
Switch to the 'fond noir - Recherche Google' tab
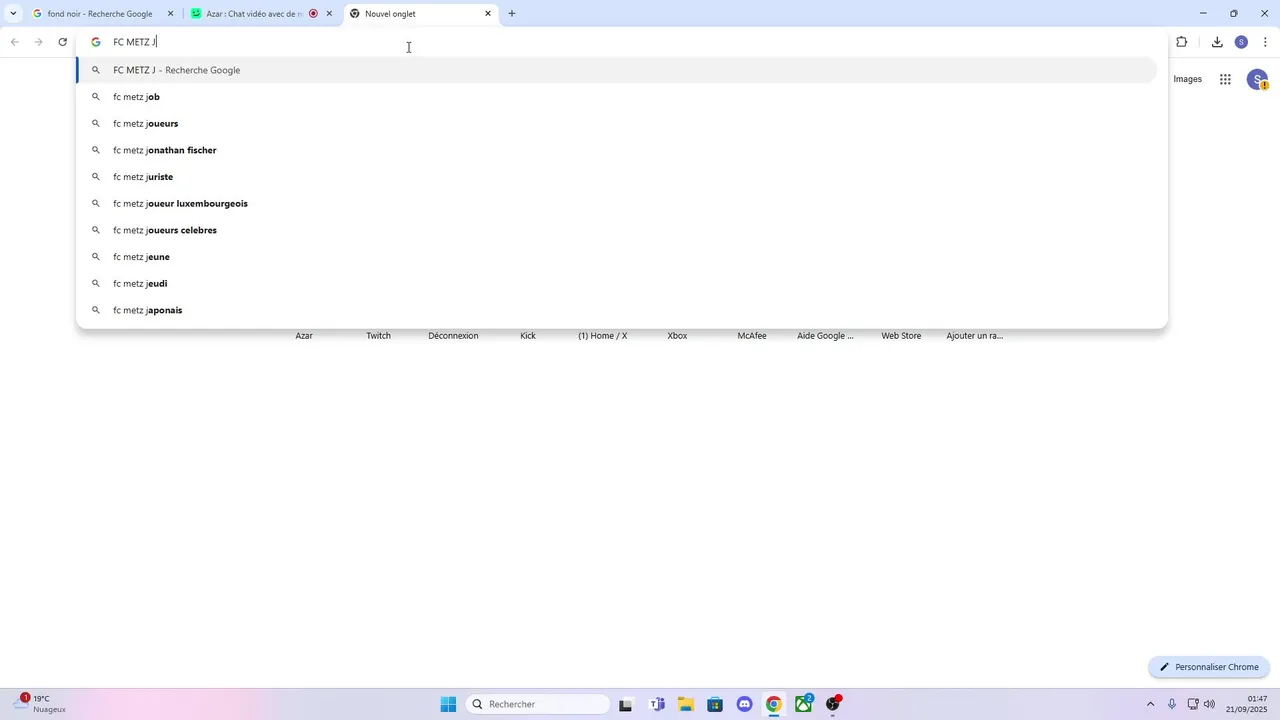[x=100, y=14]
